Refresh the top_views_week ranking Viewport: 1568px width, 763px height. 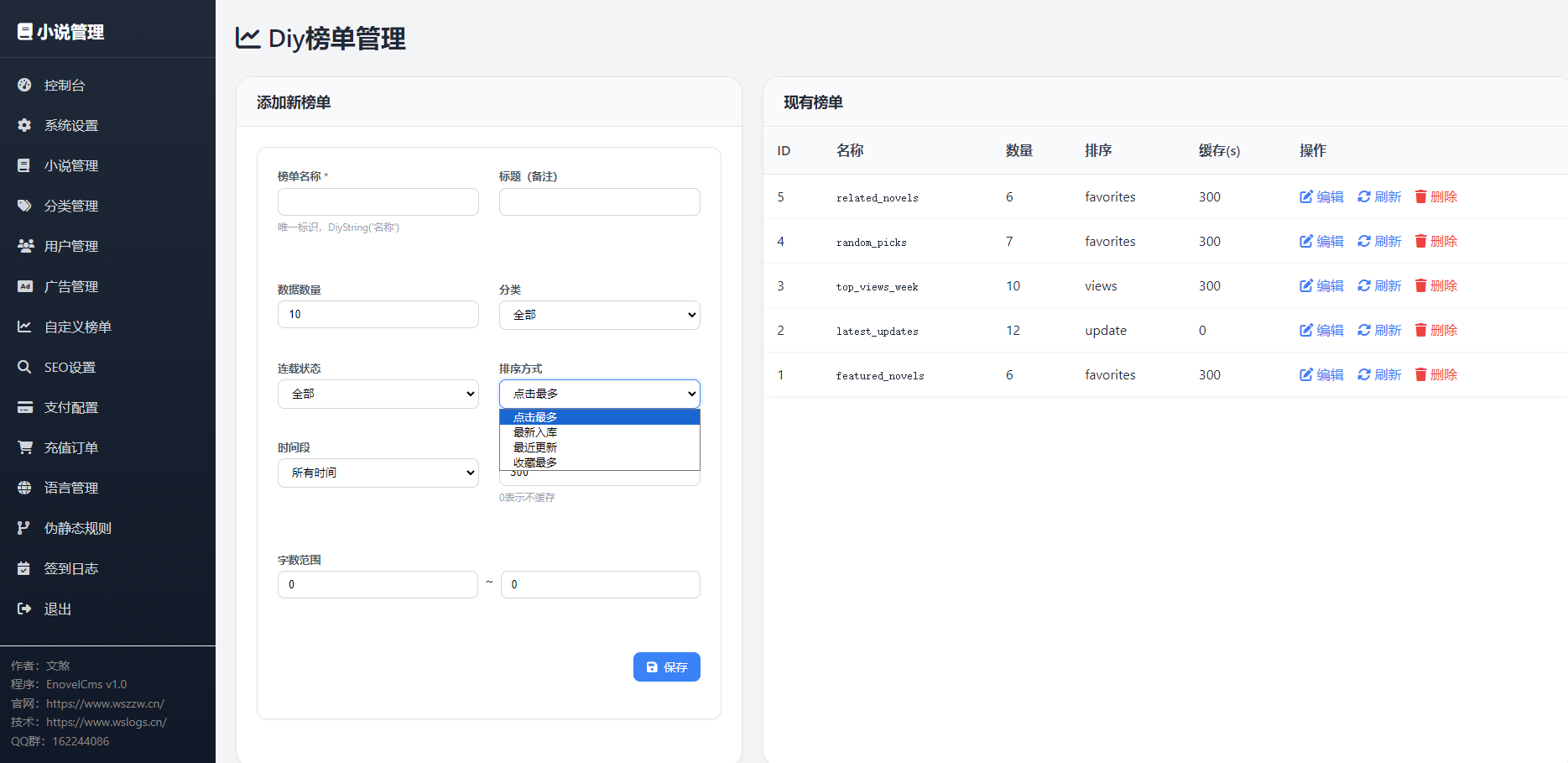coord(1378,285)
